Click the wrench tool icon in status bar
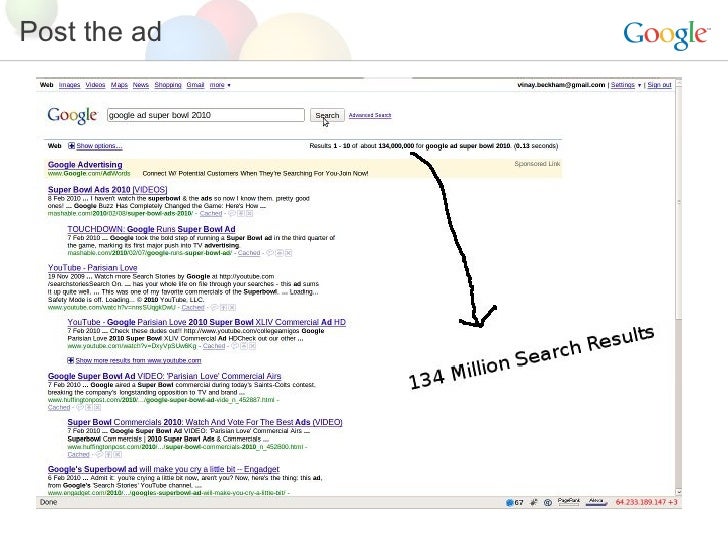Screen dimensions: 728x546 pyautogui.click(x=534, y=502)
